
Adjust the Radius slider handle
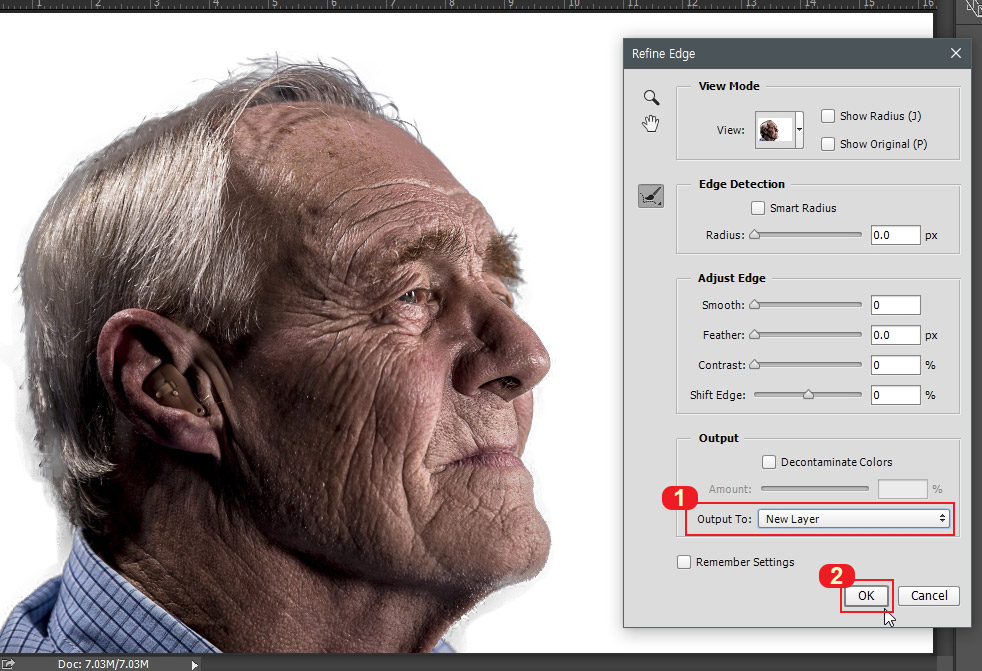[x=755, y=235]
